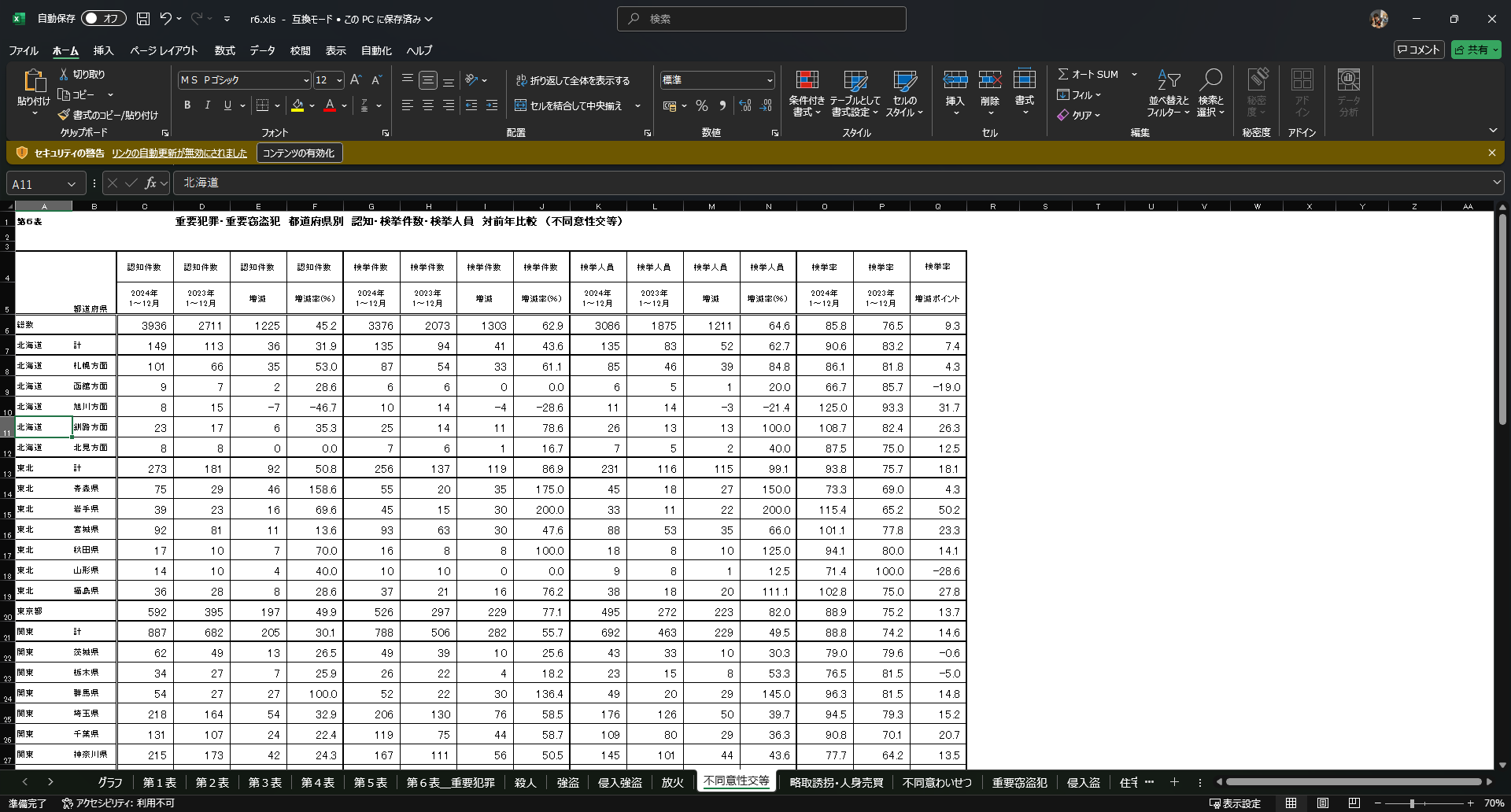Switch to the 殺人 sheet tab
1511x812 pixels.
point(525,782)
